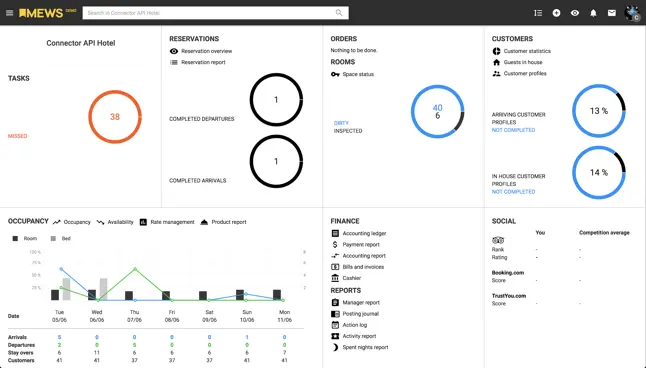This screenshot has width=646, height=368.
Task: Open Product report
Action: 229,222
